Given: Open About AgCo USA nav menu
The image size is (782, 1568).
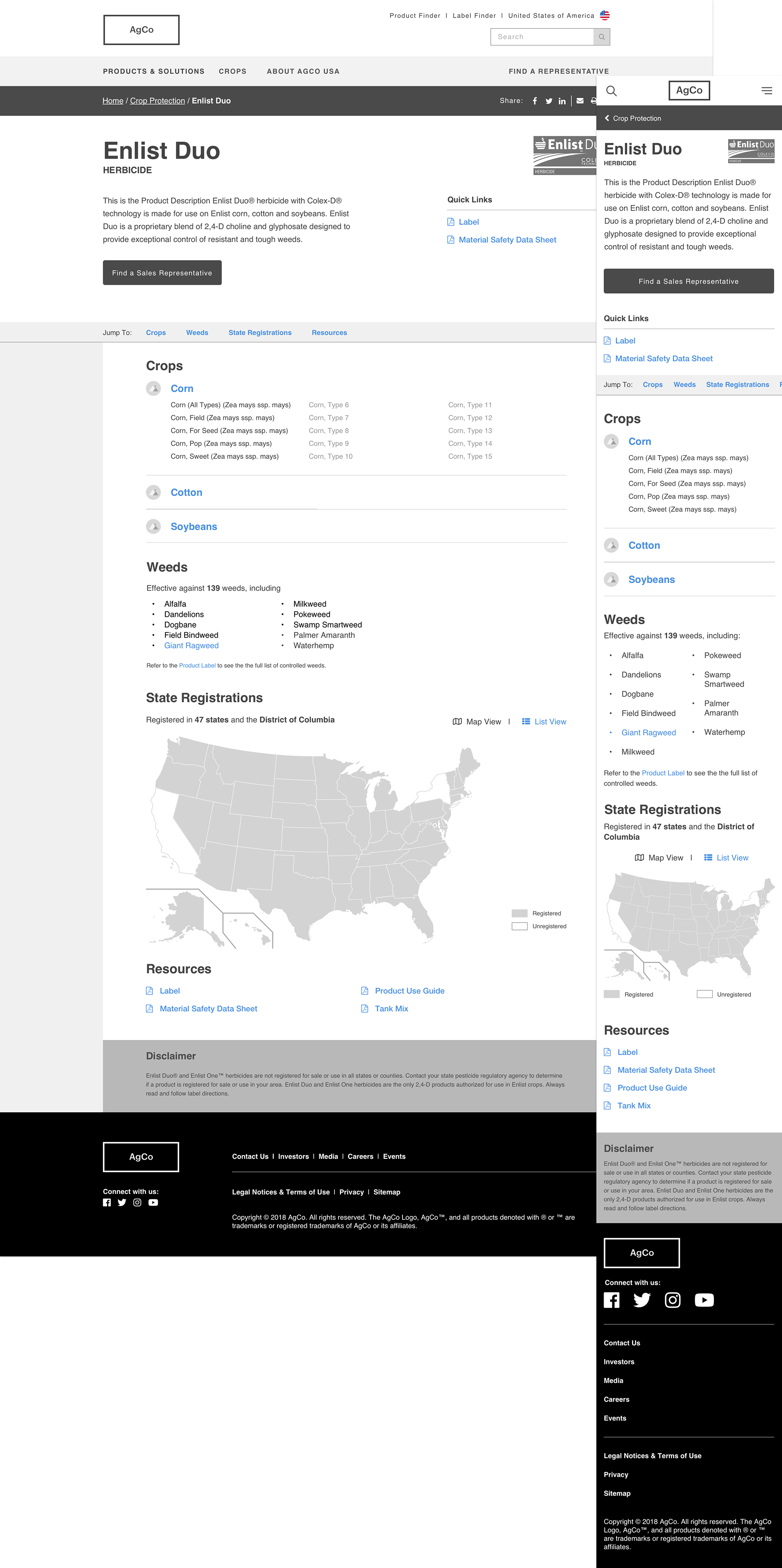Looking at the screenshot, I should (x=303, y=71).
